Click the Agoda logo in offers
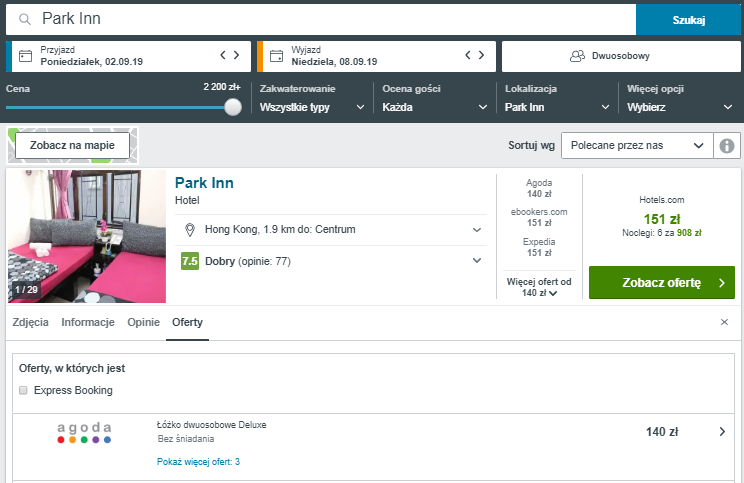 point(84,433)
